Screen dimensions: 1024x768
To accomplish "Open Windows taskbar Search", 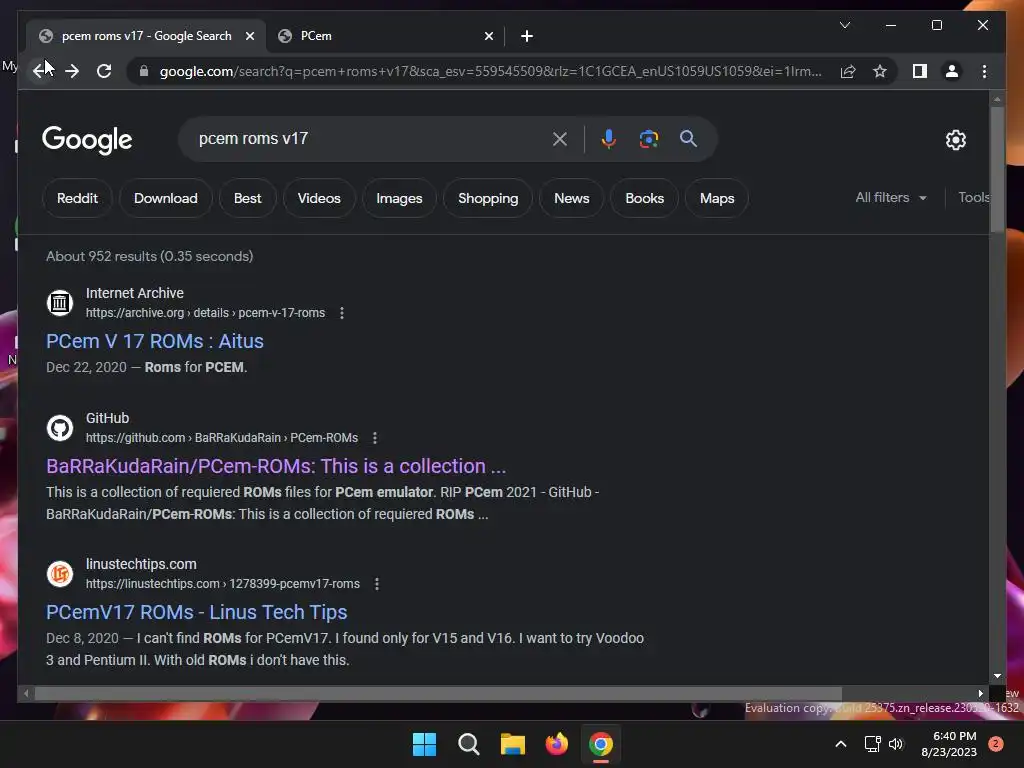I will tap(468, 744).
